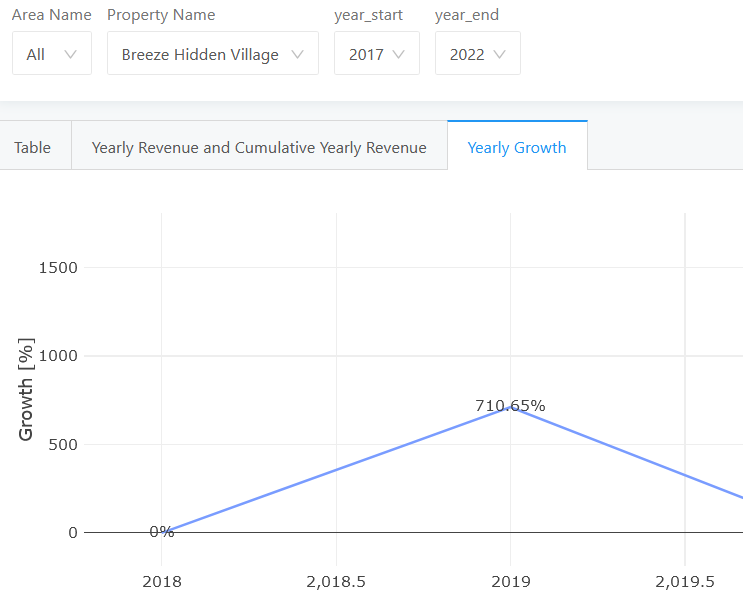Open the Area Name dropdown showing All
The image size is (743, 611).
pos(52,54)
